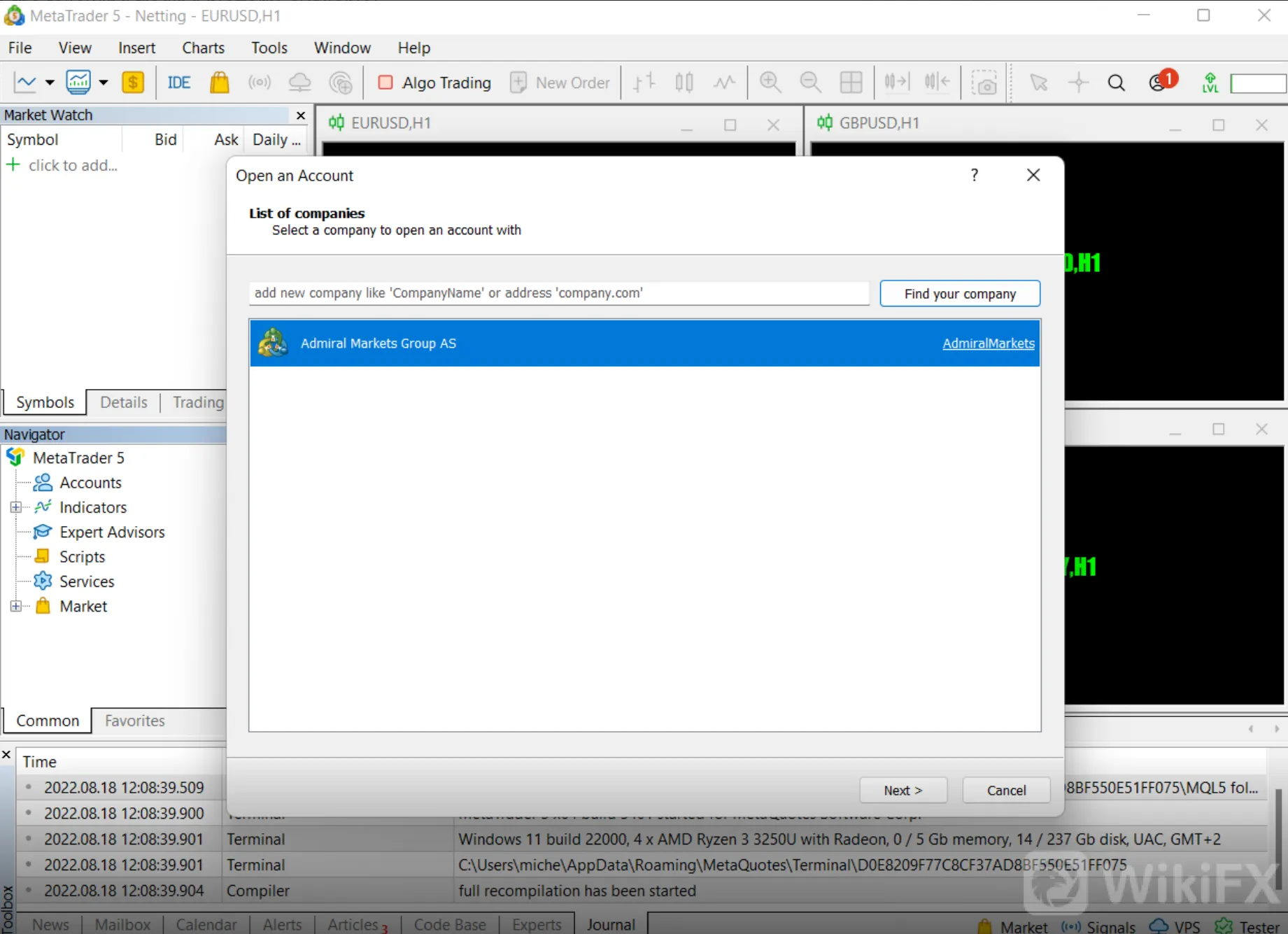Close the Market Watch panel
This screenshot has width=1288, height=934.
point(301,115)
